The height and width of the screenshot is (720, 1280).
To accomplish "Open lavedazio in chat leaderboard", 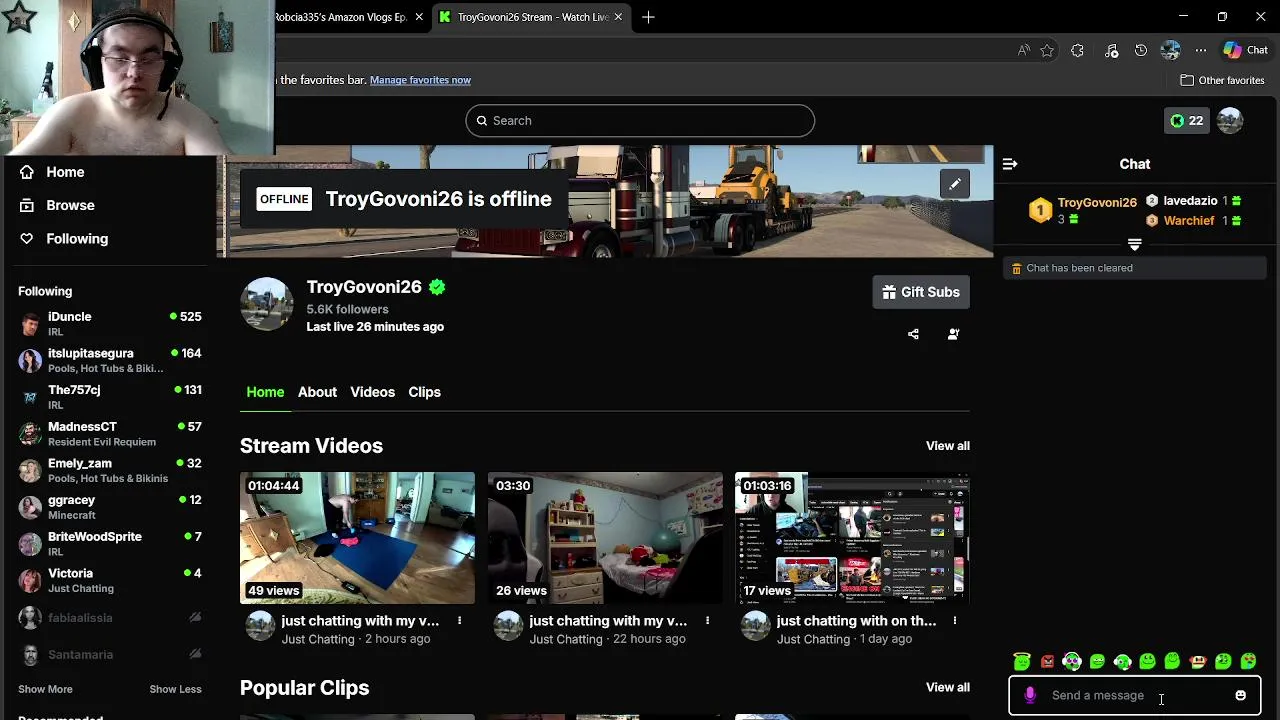I will point(1190,201).
